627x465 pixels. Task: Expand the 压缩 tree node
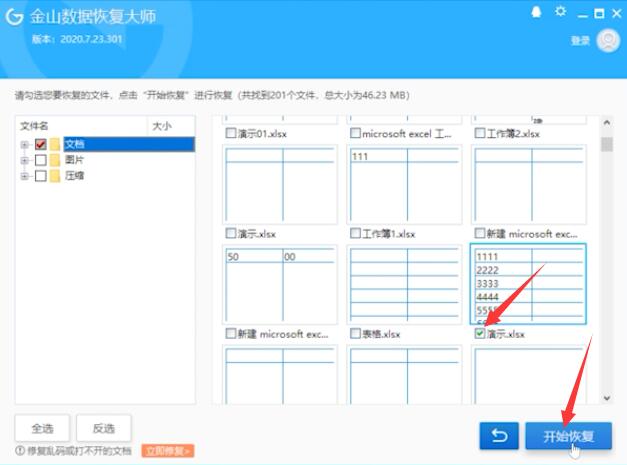(x=25, y=176)
